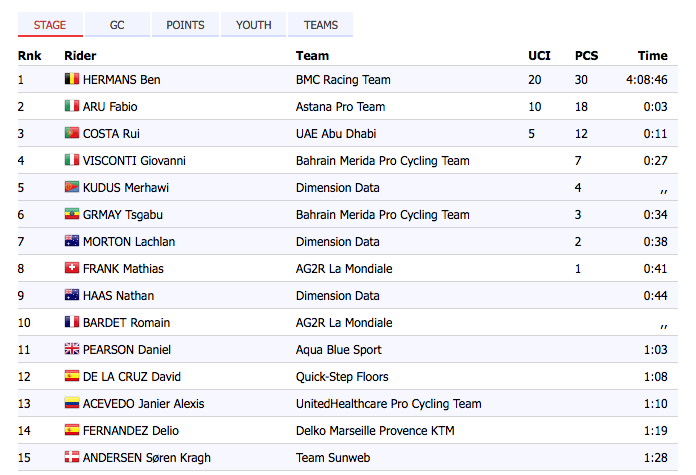Switch to the GC tab

tap(117, 25)
